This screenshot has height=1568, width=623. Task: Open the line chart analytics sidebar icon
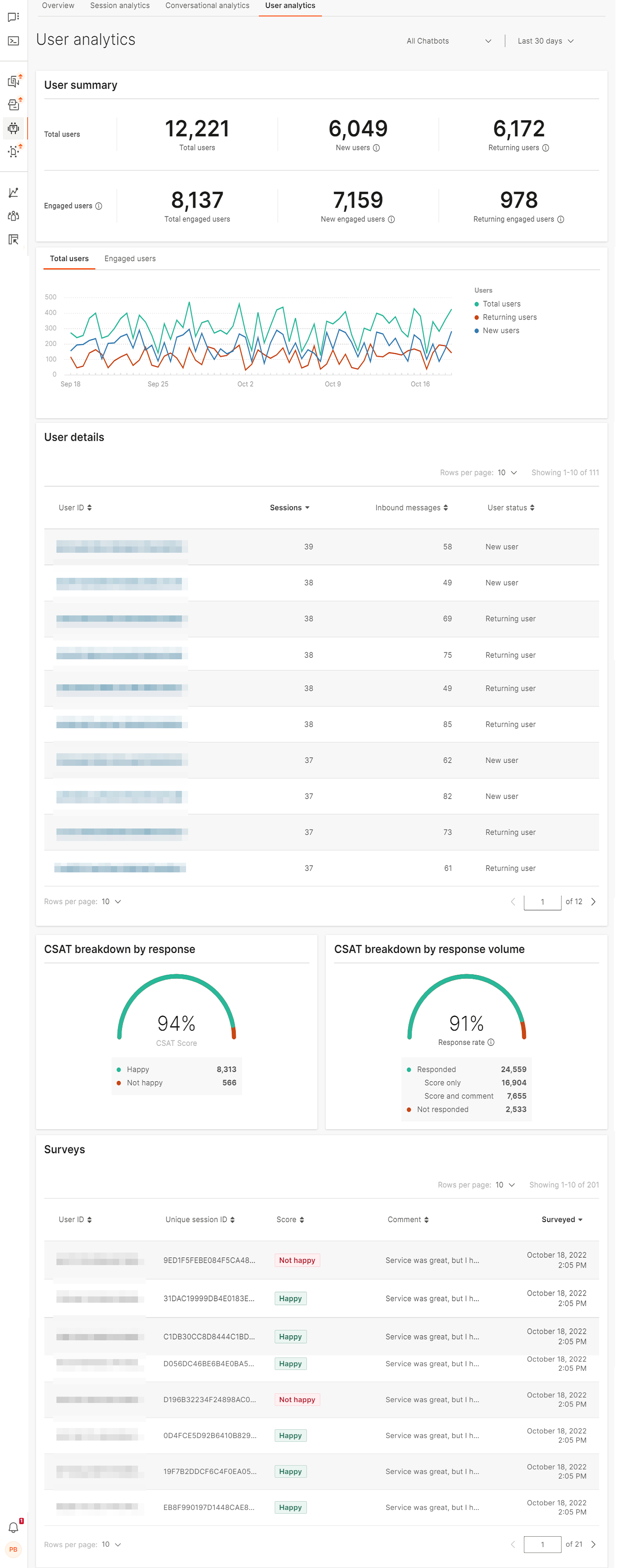tap(13, 192)
